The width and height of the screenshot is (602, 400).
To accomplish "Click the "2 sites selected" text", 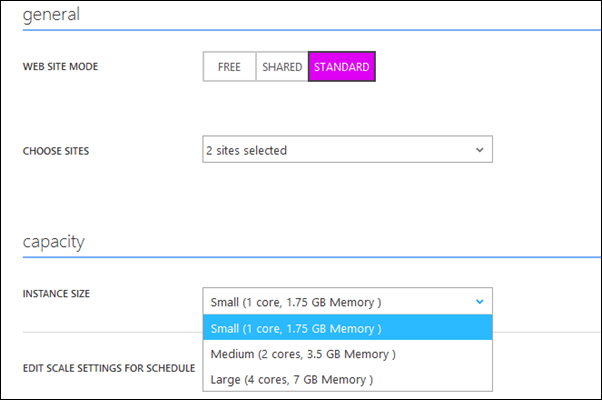I will [246, 151].
